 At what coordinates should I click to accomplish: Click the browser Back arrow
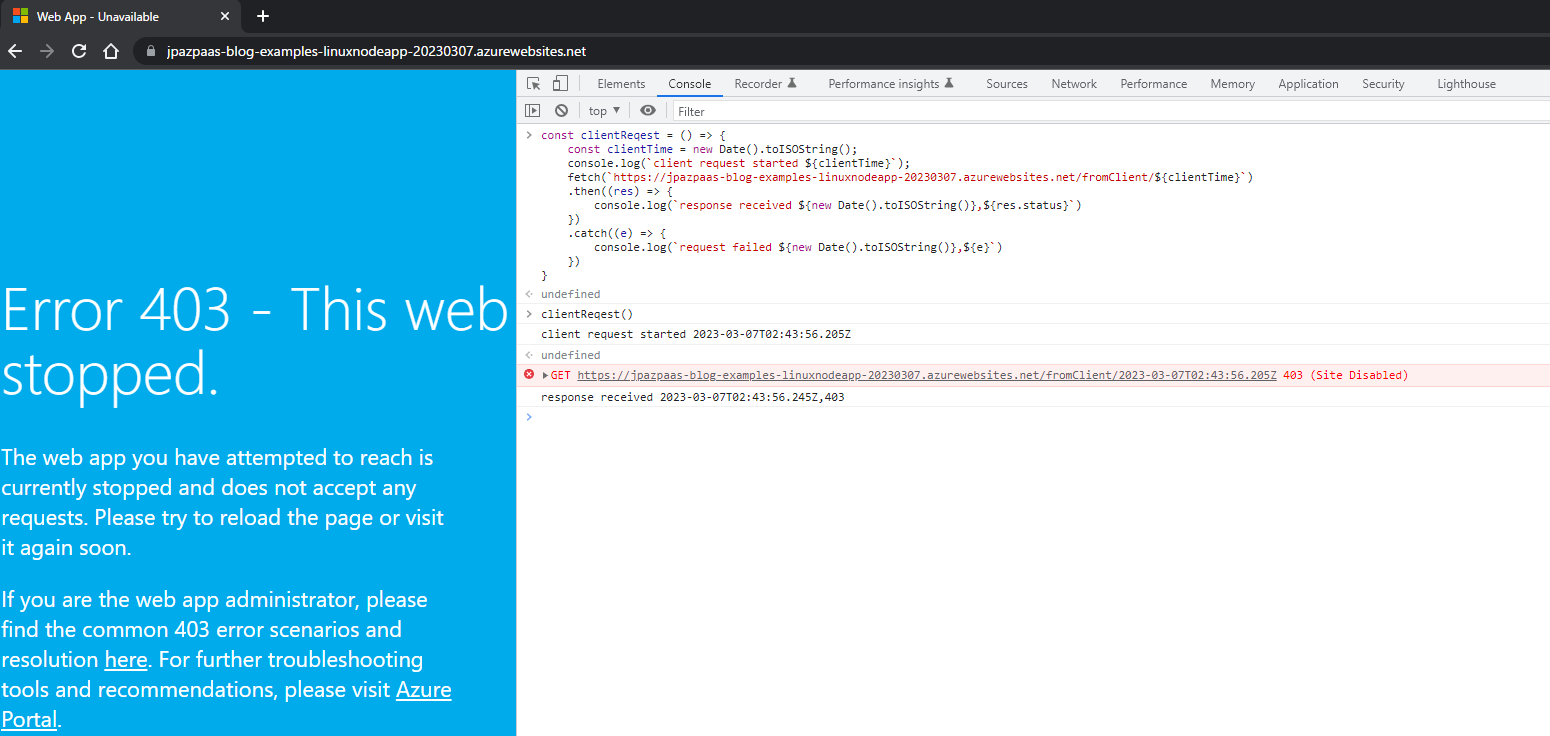click(x=15, y=51)
